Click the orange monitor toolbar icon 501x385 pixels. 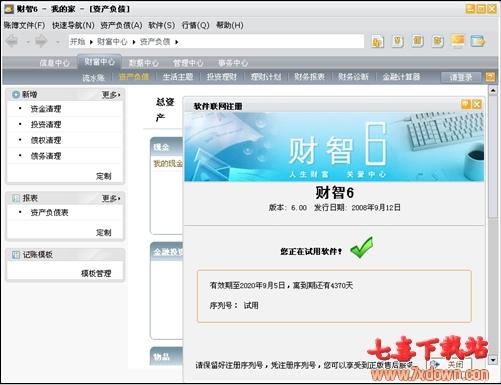[458, 41]
